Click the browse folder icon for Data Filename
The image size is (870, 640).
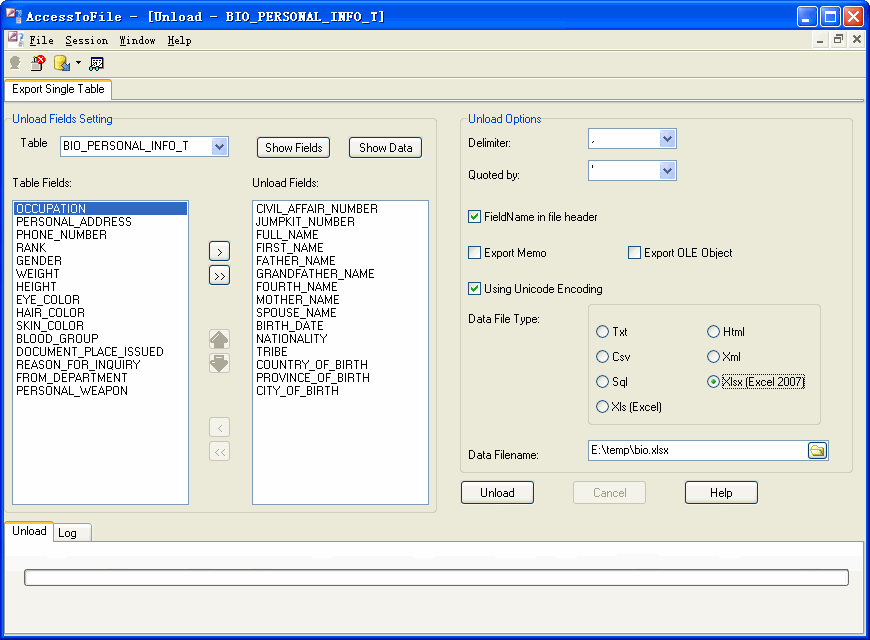817,450
